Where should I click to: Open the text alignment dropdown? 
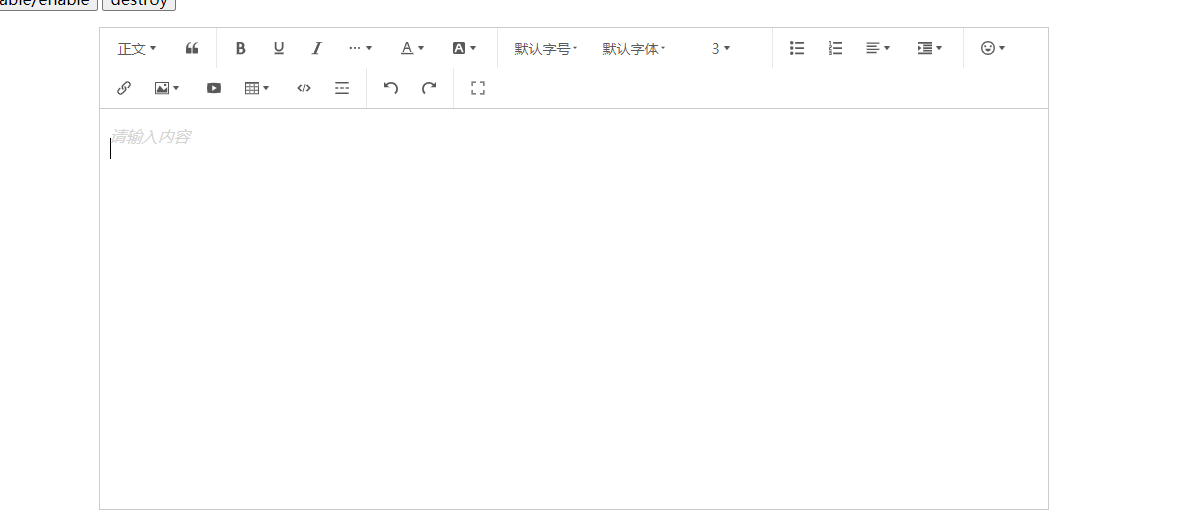(878, 48)
